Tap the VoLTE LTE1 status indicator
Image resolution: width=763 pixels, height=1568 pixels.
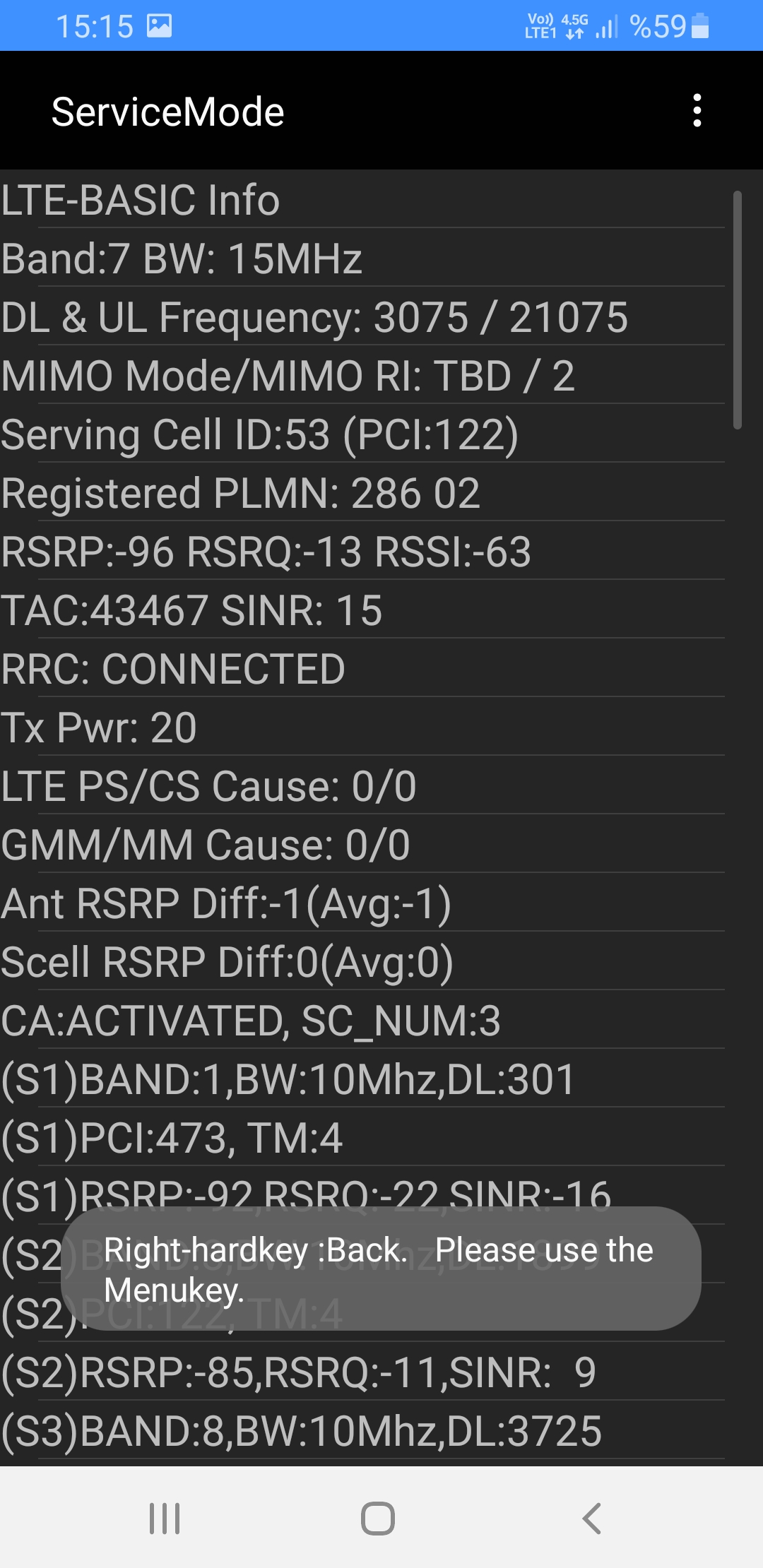[540, 26]
